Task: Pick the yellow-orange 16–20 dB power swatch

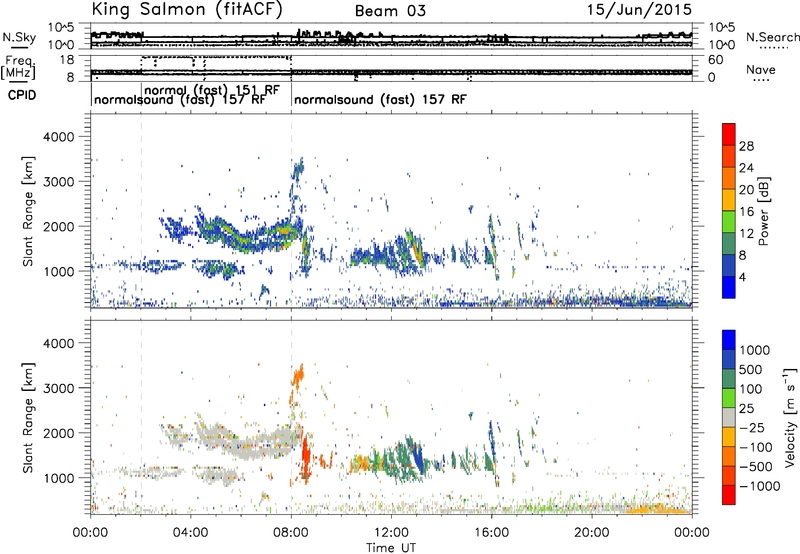Action: (x=729, y=200)
